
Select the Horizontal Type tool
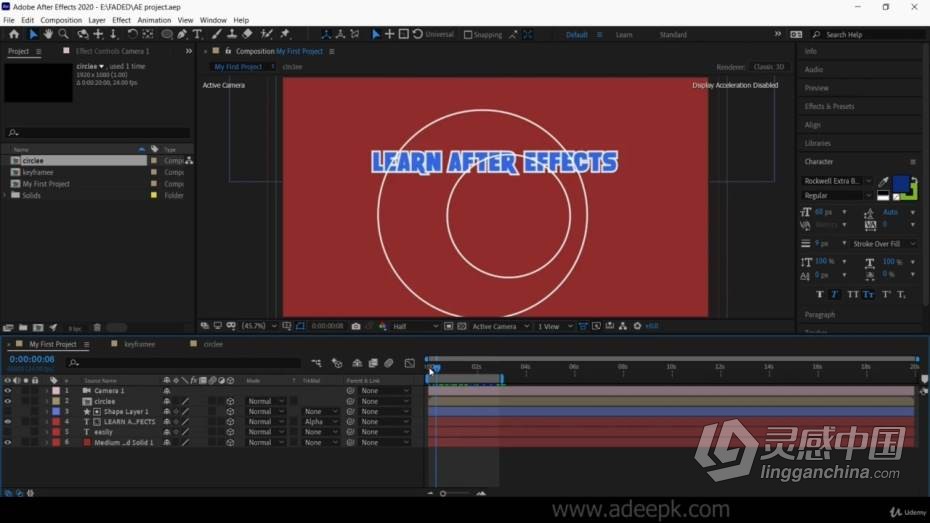coord(198,34)
